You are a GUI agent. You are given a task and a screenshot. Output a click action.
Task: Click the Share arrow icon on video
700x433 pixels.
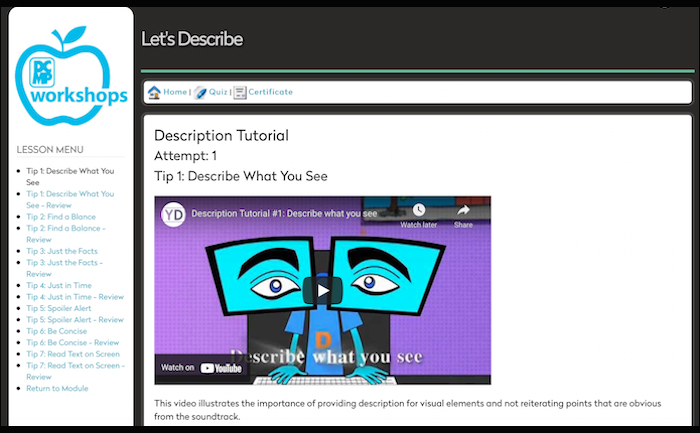(x=463, y=210)
